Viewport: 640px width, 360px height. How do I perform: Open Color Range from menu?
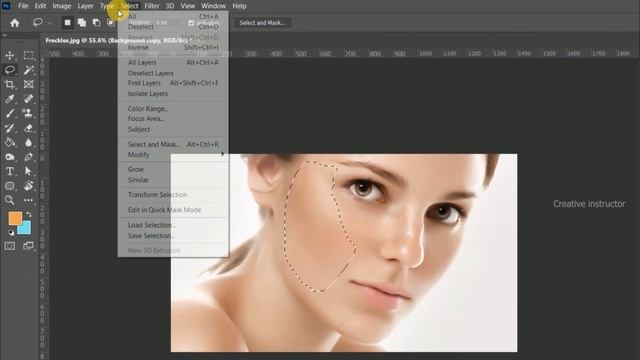[x=173, y=109]
